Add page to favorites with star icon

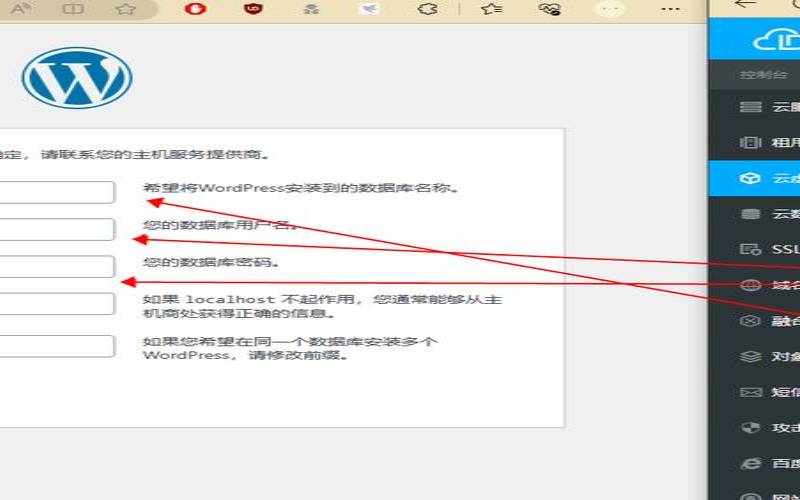[126, 9]
